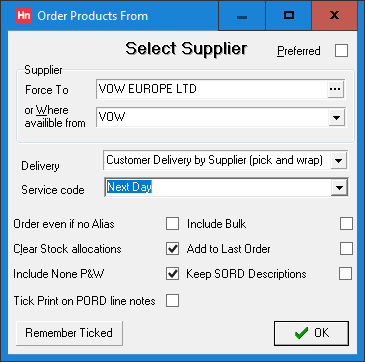Maximize the Order Products From window

tap(289, 15)
